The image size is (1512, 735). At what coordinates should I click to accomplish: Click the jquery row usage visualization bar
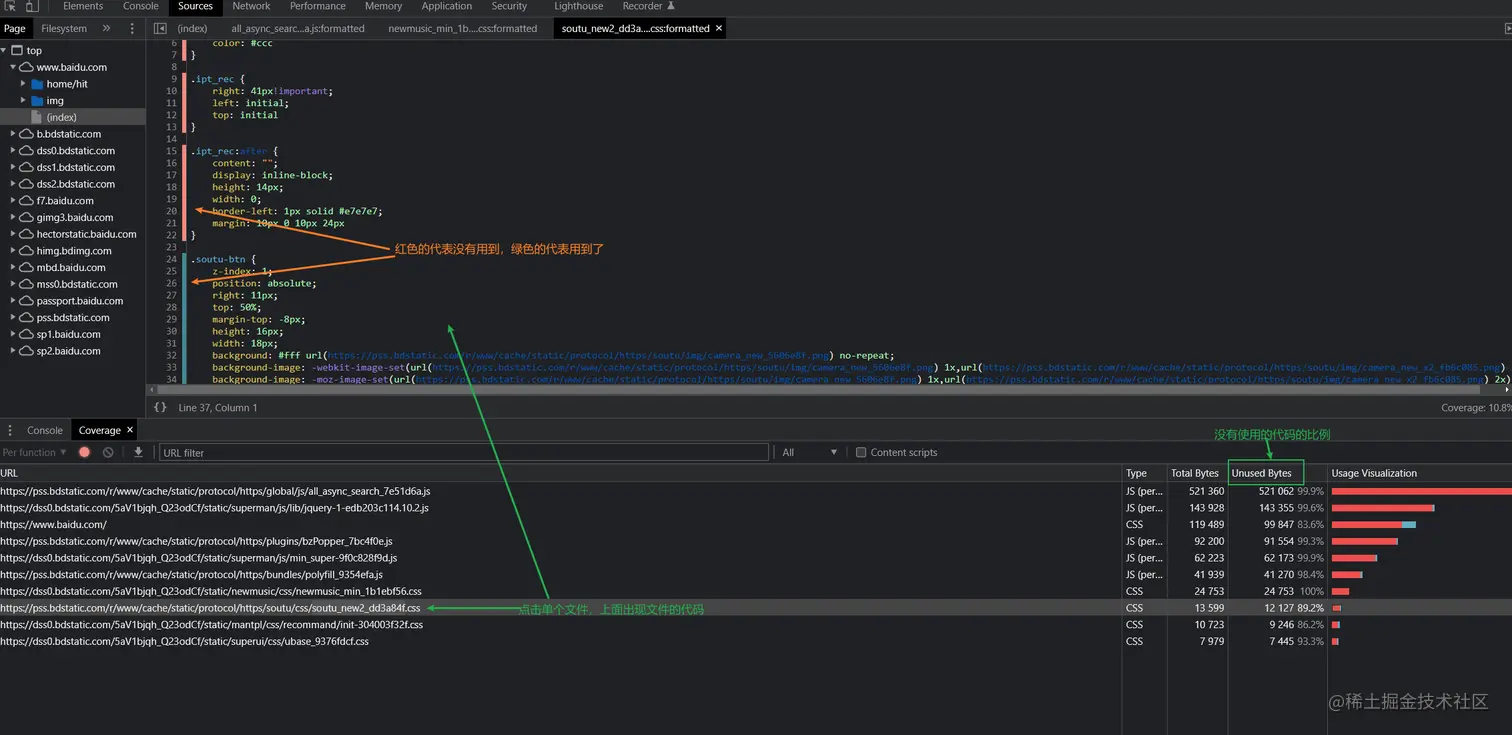(1383, 508)
